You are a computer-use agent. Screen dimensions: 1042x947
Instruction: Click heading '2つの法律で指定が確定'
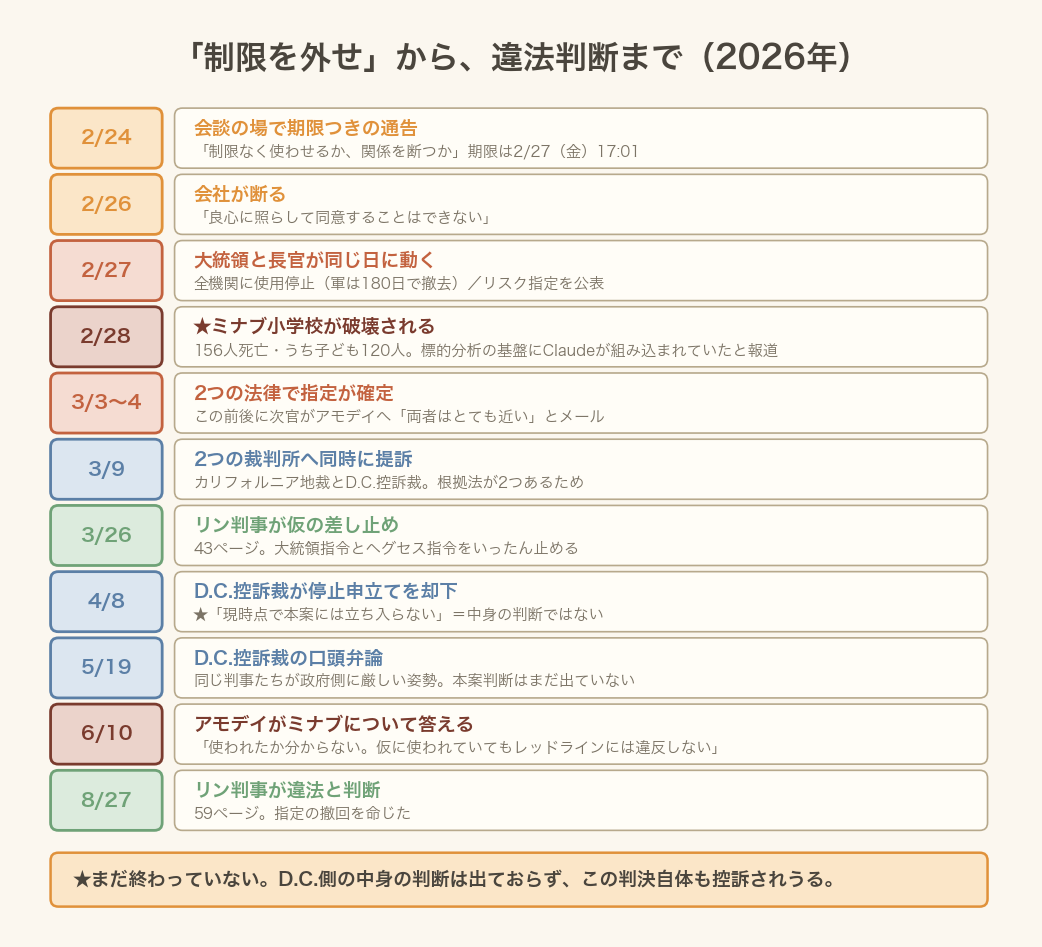coord(294,393)
